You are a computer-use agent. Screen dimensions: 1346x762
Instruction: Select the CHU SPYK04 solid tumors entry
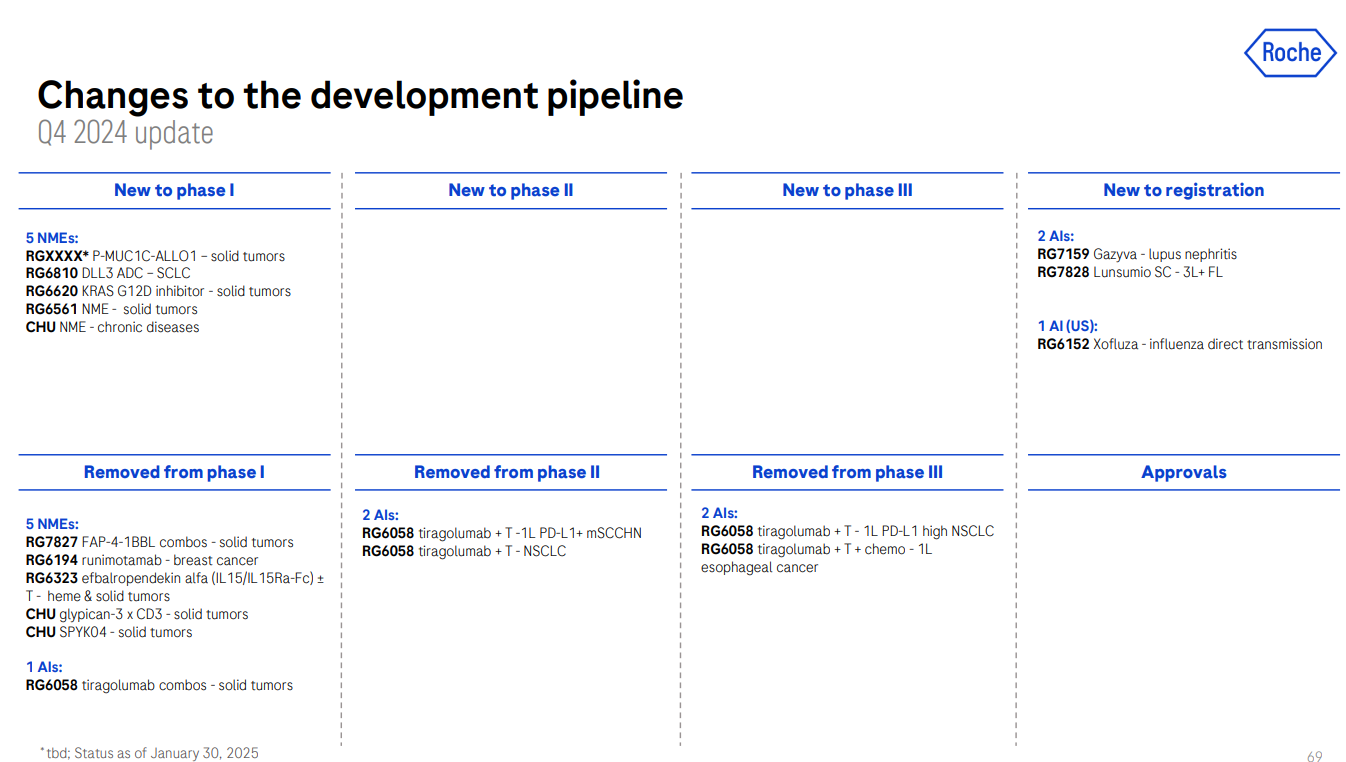pos(109,632)
